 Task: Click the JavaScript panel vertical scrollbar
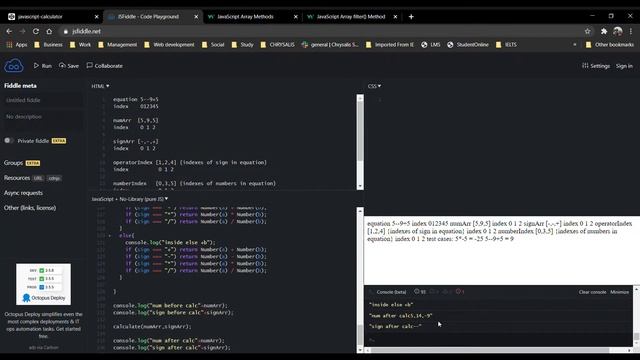pyautogui.click(x=360, y=280)
